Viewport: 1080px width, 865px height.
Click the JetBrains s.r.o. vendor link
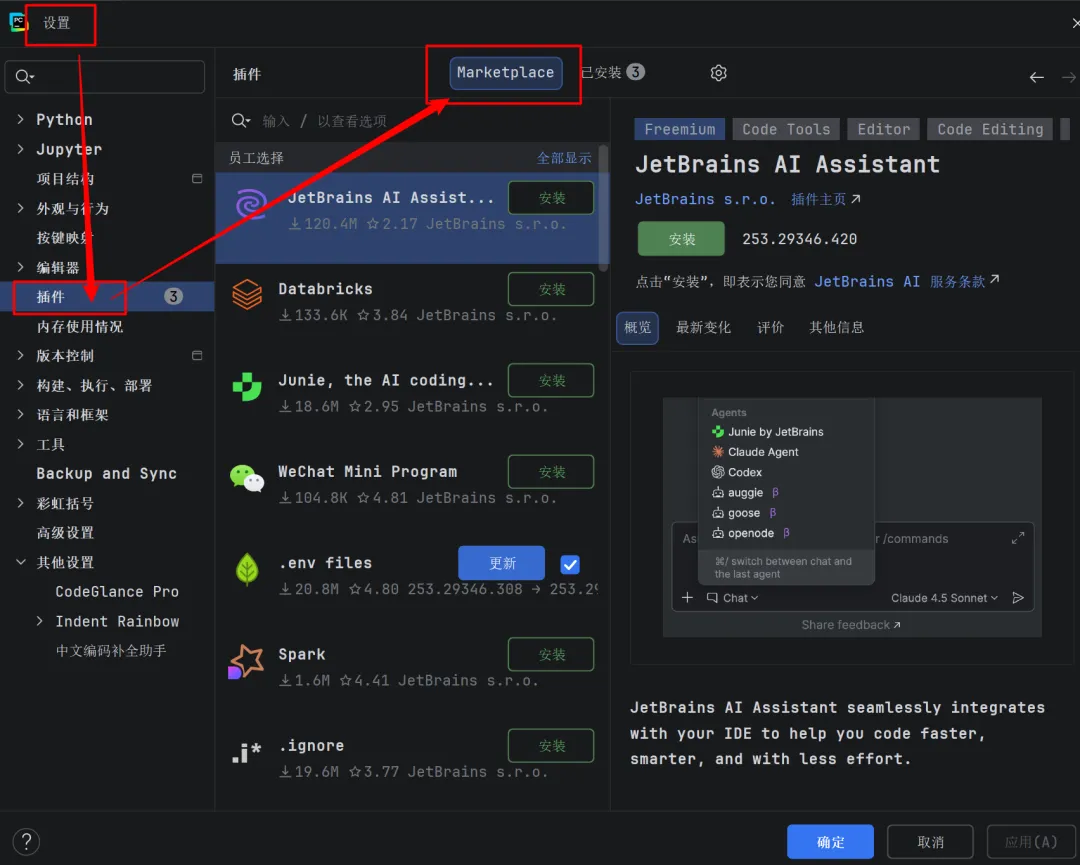(705, 199)
